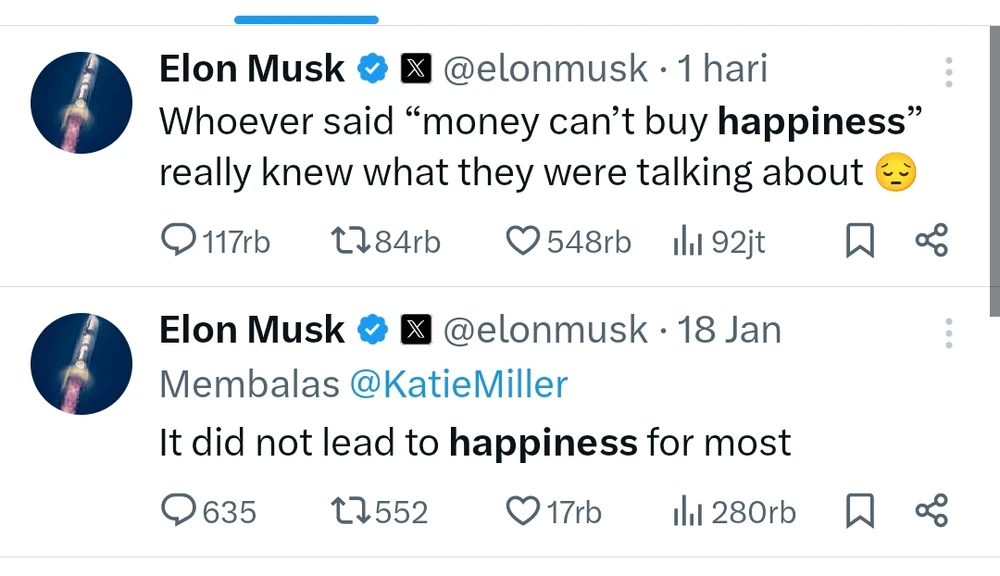1000x576 pixels.
Task: Select the active tab with blue underline indicator
Action: click(x=306, y=18)
